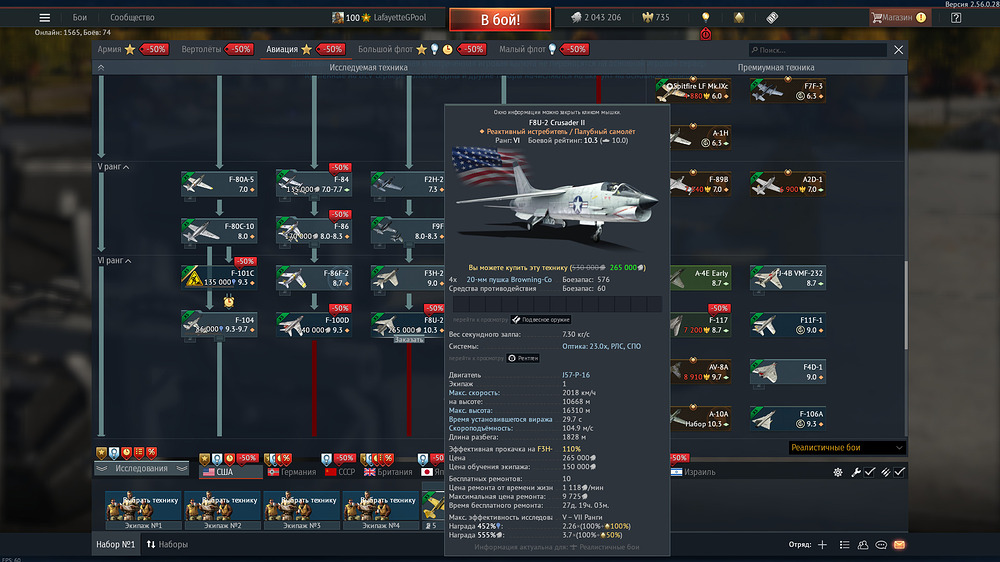Select the A2D-1 premium aircraft card
Screen dimensions: 1000x562
point(788,184)
